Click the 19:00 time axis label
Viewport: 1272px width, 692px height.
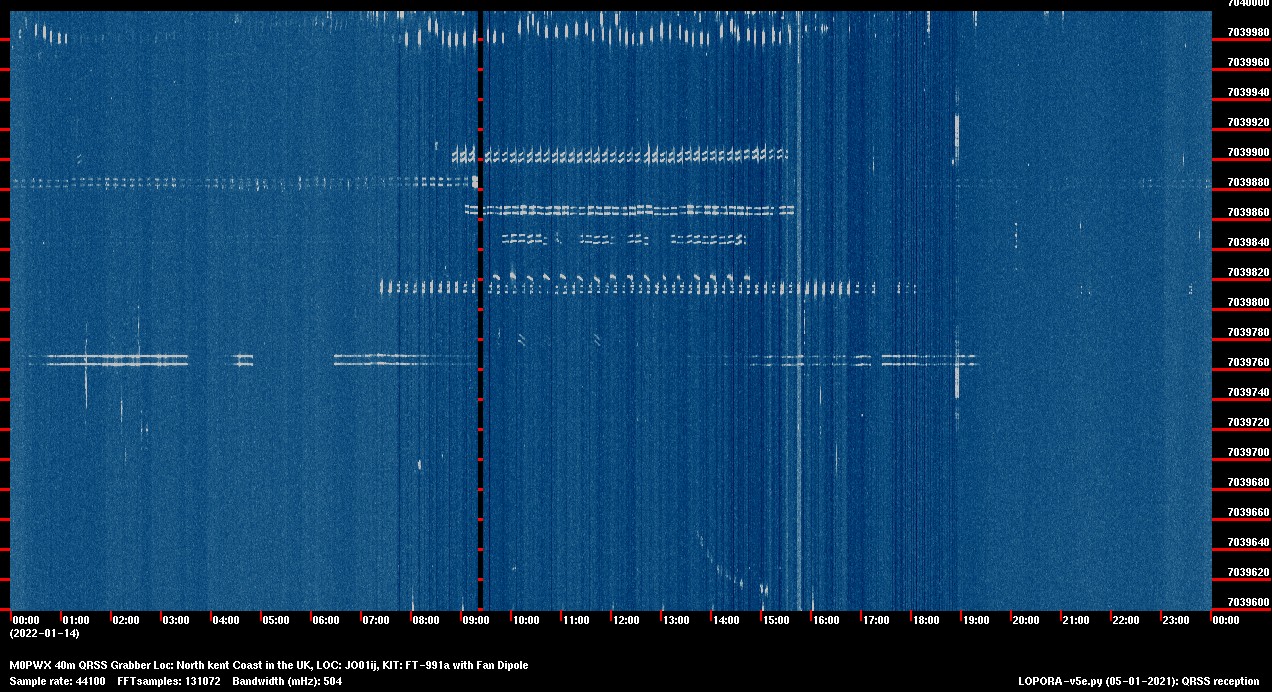coord(976,620)
